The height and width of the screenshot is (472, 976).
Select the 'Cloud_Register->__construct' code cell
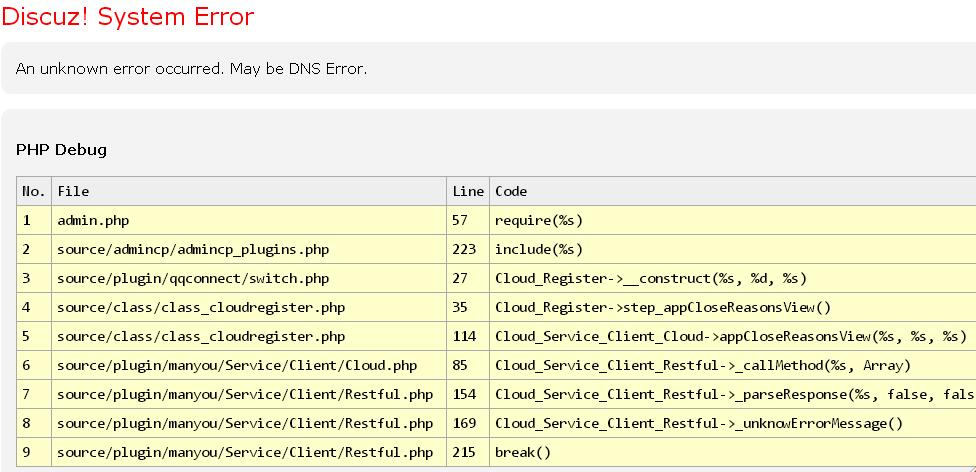click(733, 278)
